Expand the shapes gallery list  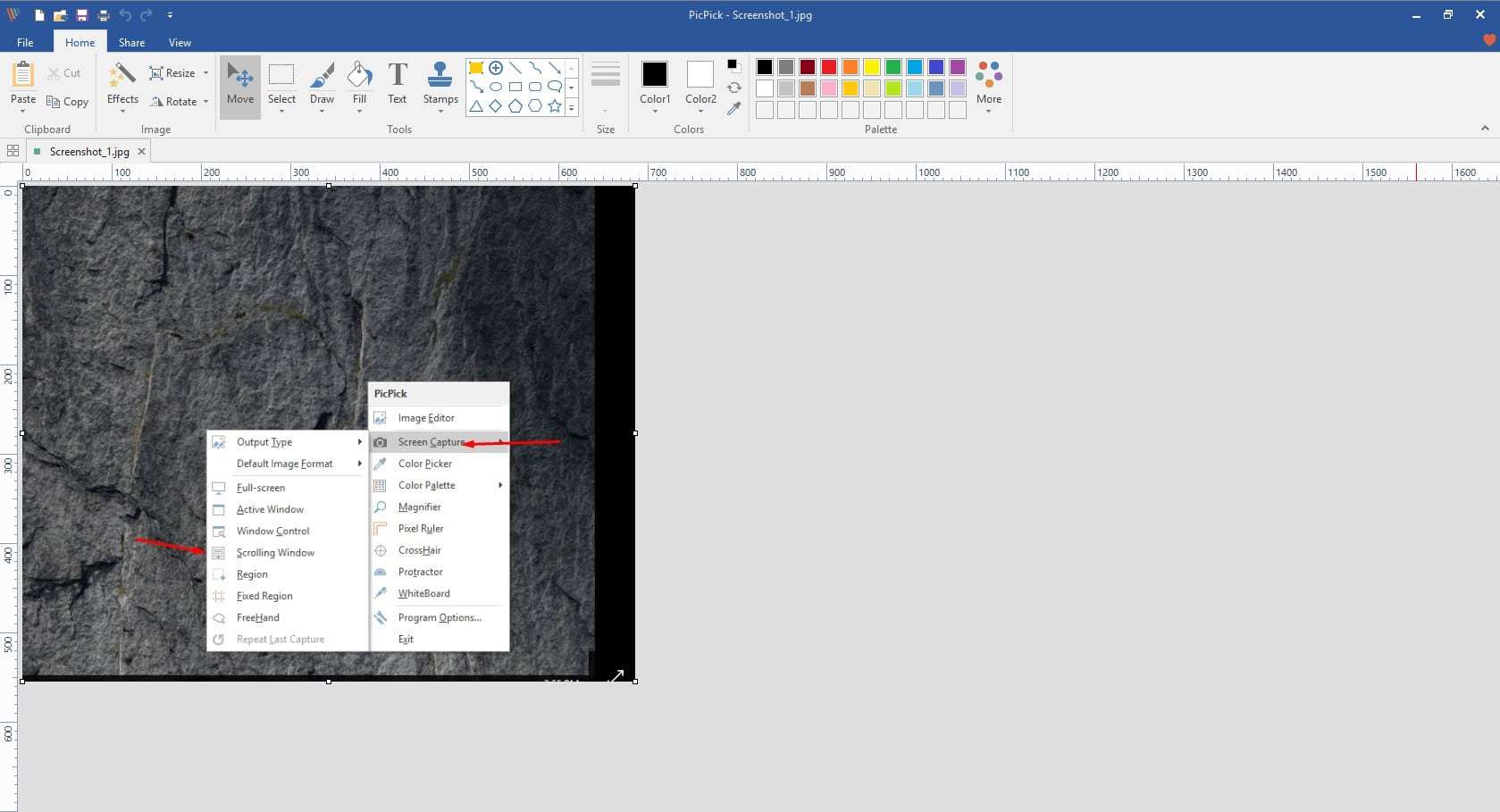(x=572, y=108)
